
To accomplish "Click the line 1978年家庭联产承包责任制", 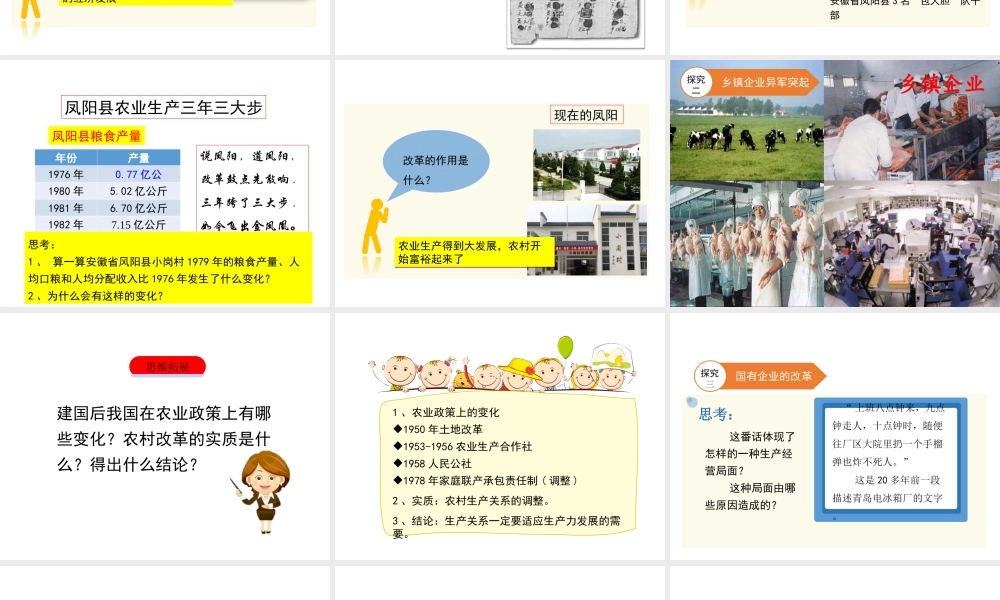I will click(x=485, y=481).
